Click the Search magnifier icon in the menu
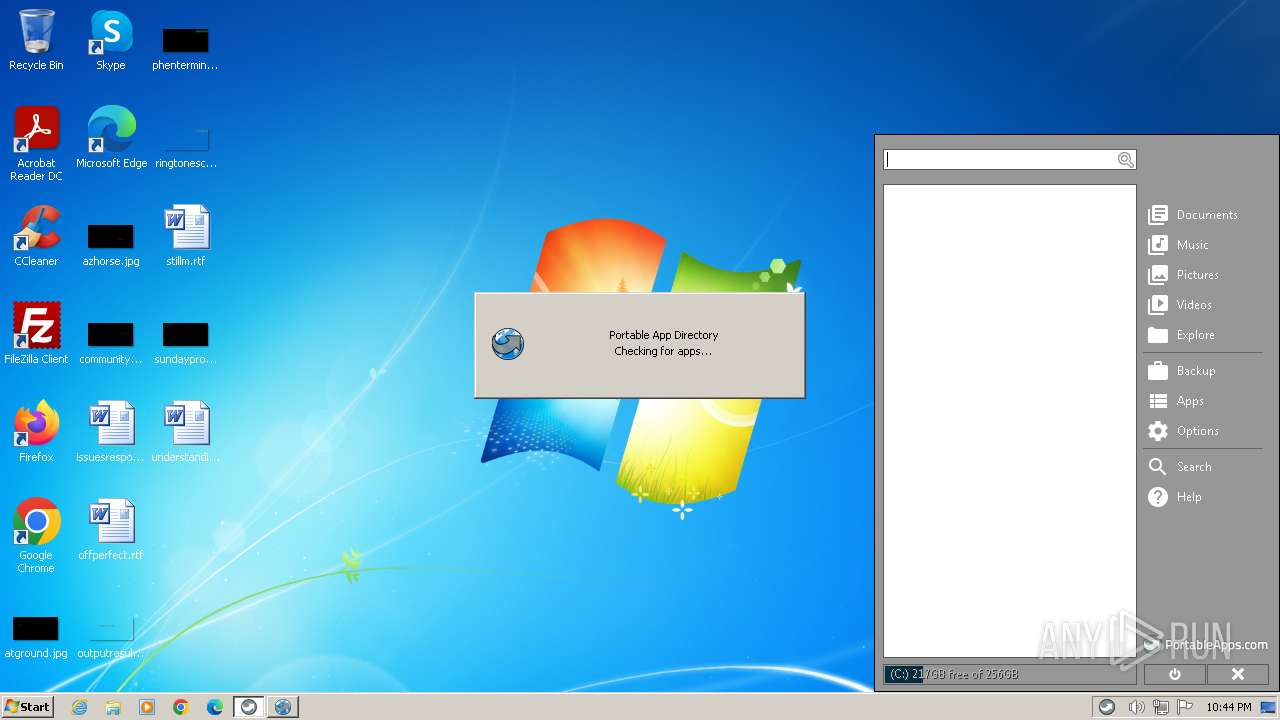 (x=1158, y=467)
